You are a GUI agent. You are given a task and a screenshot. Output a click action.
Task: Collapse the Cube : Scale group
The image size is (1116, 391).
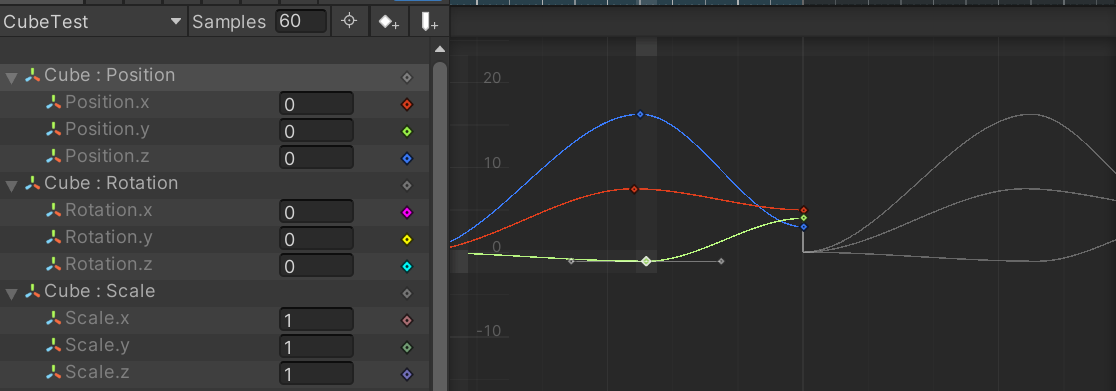pyautogui.click(x=11, y=294)
